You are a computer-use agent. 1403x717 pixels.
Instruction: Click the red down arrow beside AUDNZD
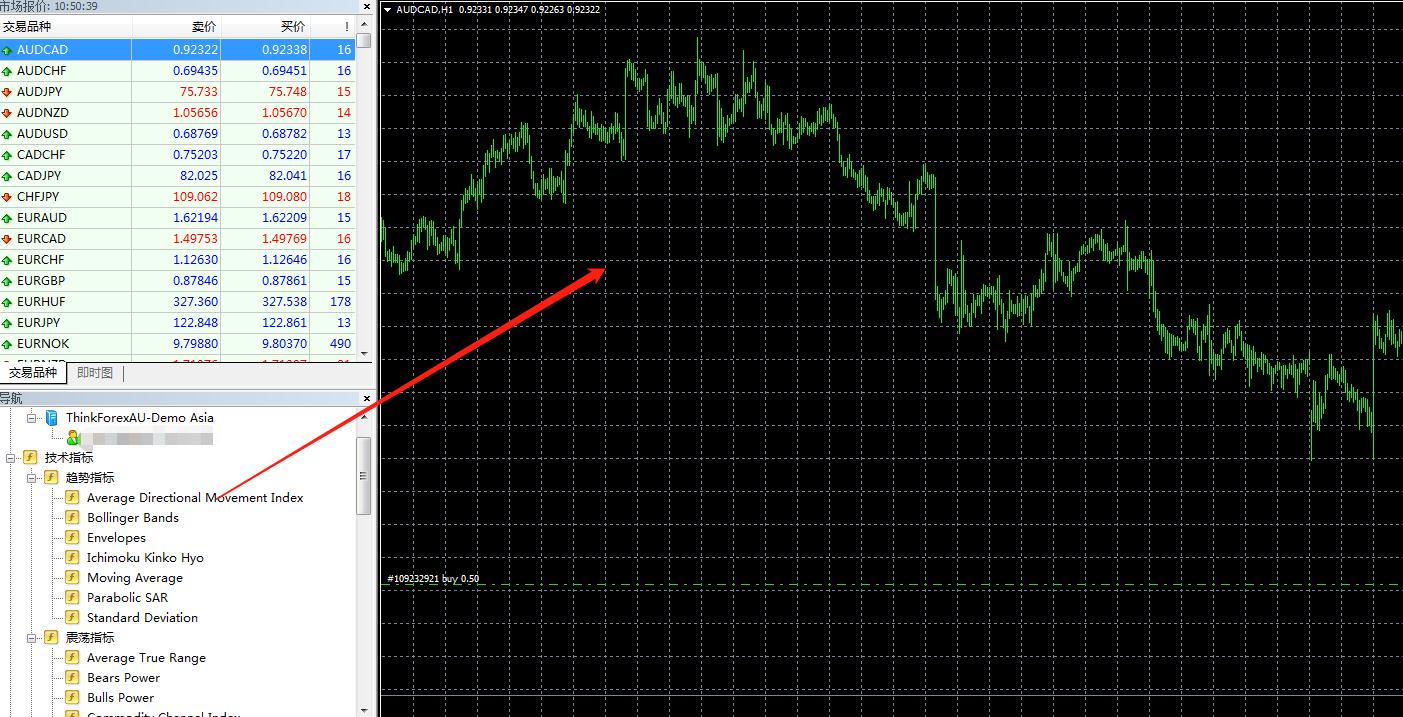click(x=7, y=113)
